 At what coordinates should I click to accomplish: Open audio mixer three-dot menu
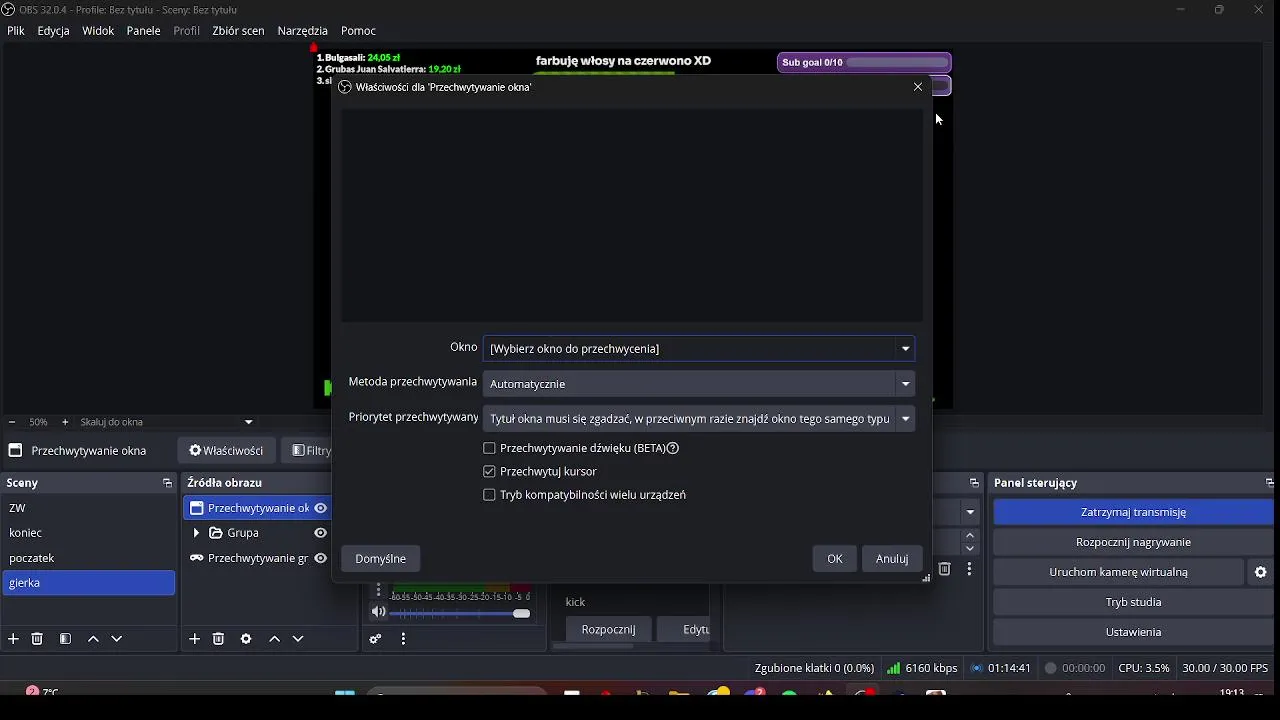click(x=403, y=639)
